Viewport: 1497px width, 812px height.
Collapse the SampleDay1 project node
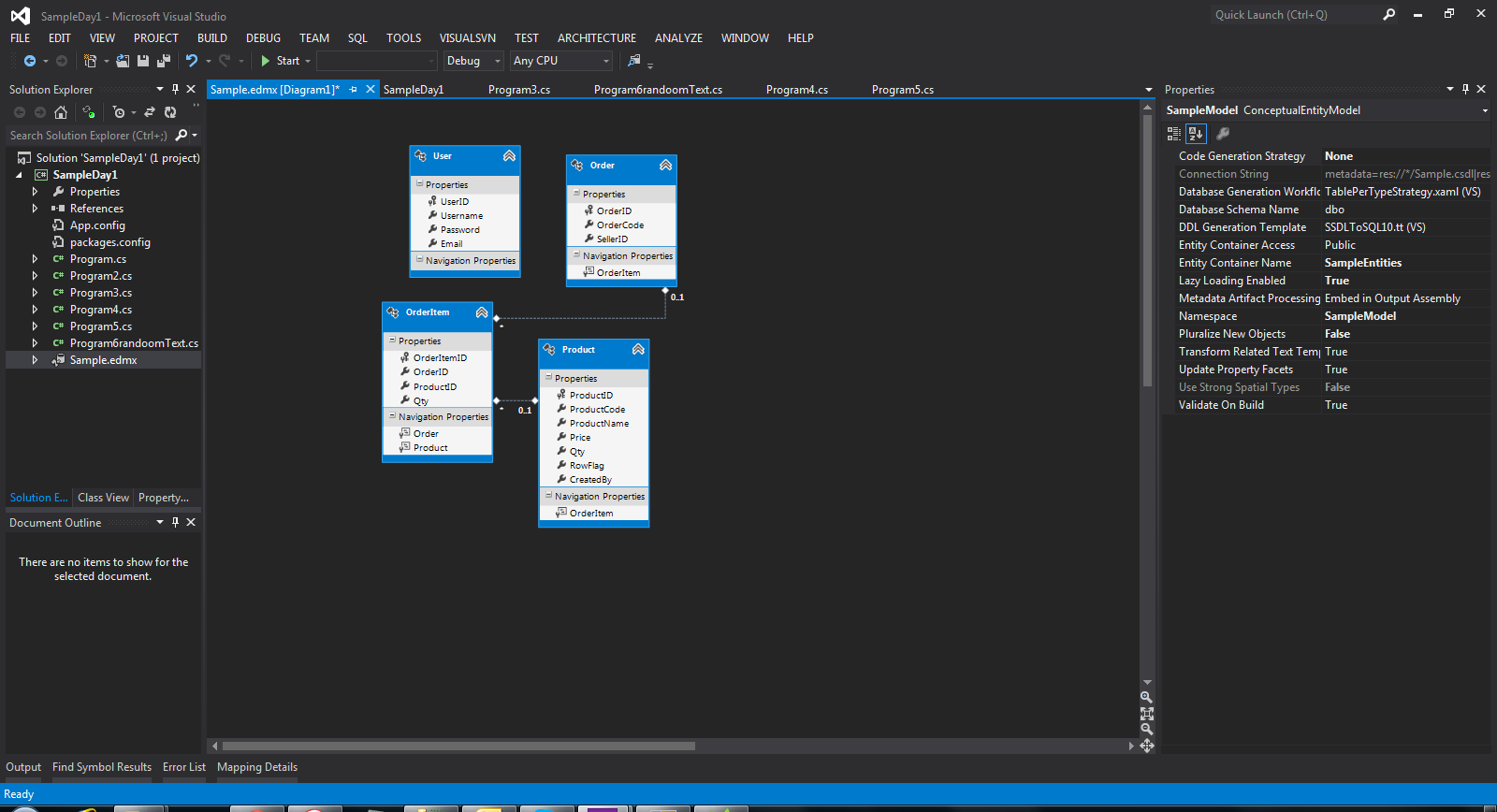tap(19, 175)
